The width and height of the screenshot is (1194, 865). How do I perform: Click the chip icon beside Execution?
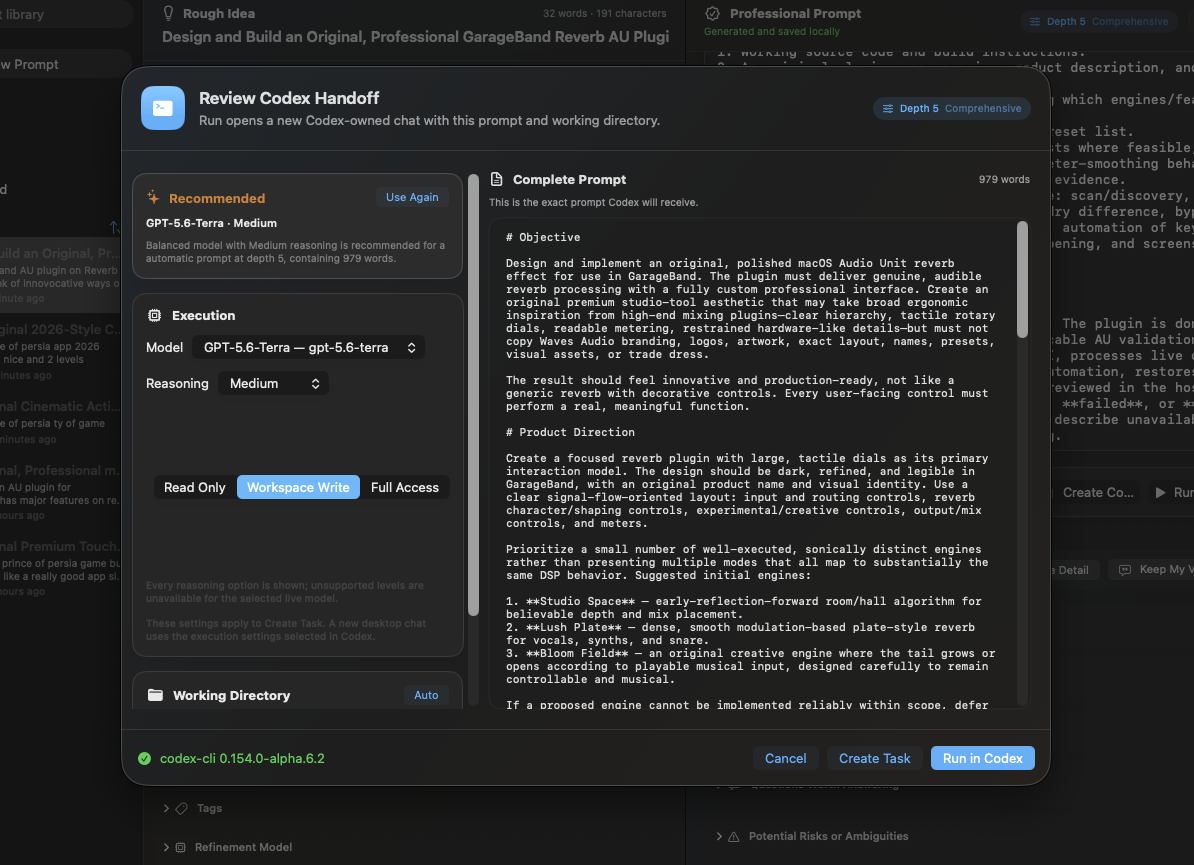[x=155, y=315]
